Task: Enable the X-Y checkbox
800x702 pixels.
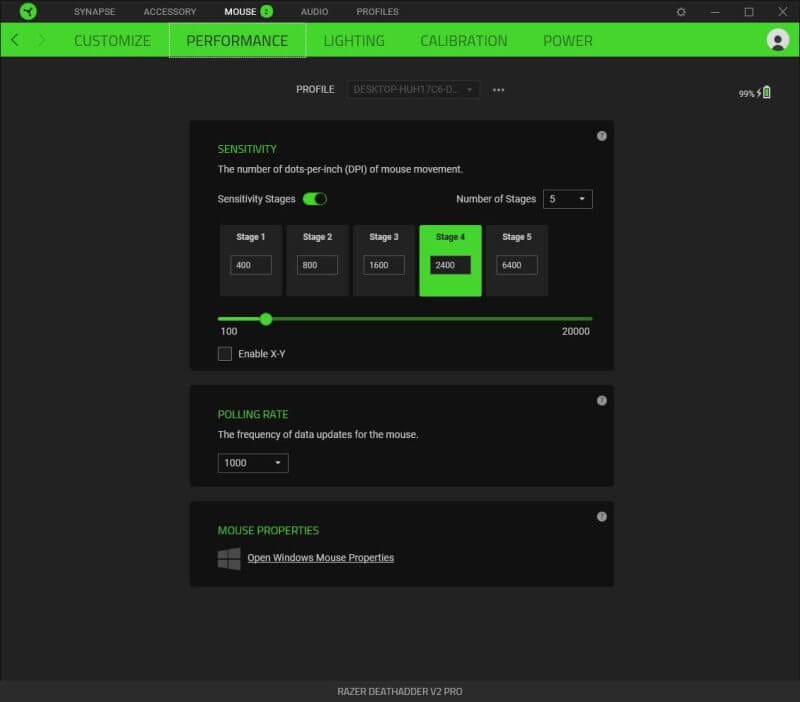Action: point(225,354)
